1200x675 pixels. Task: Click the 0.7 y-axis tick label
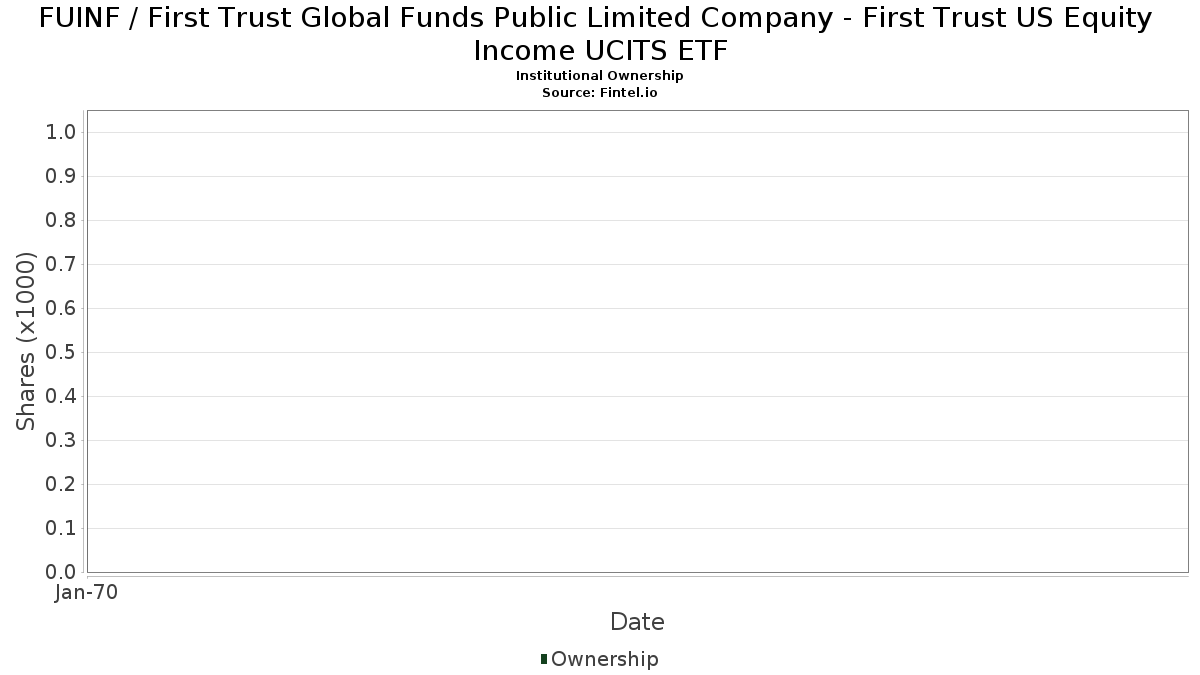[62, 265]
